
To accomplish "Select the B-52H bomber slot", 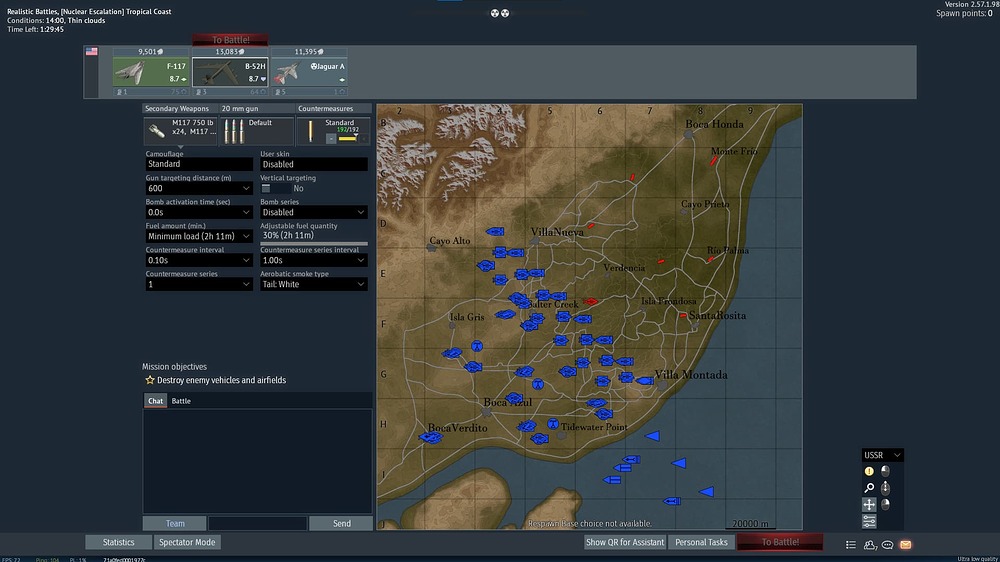I will click(230, 72).
